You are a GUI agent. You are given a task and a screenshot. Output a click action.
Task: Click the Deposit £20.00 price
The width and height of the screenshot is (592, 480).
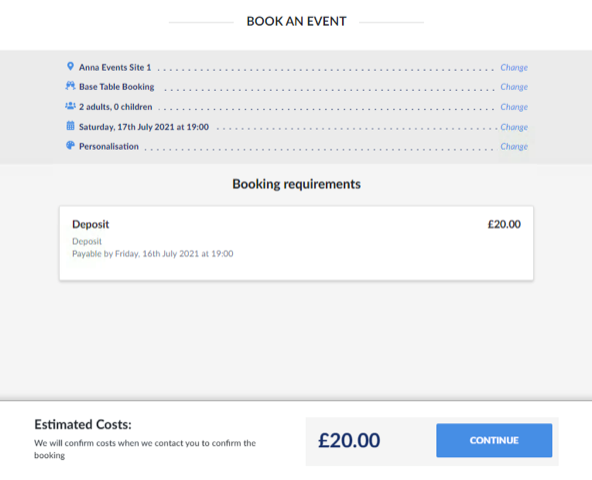tap(504, 224)
